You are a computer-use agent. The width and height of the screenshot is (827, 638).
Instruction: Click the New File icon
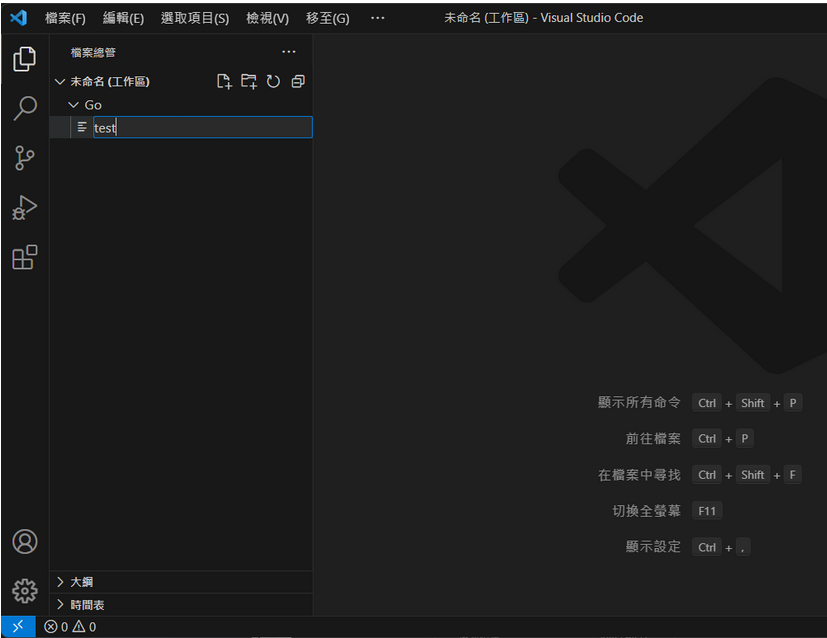pos(224,81)
